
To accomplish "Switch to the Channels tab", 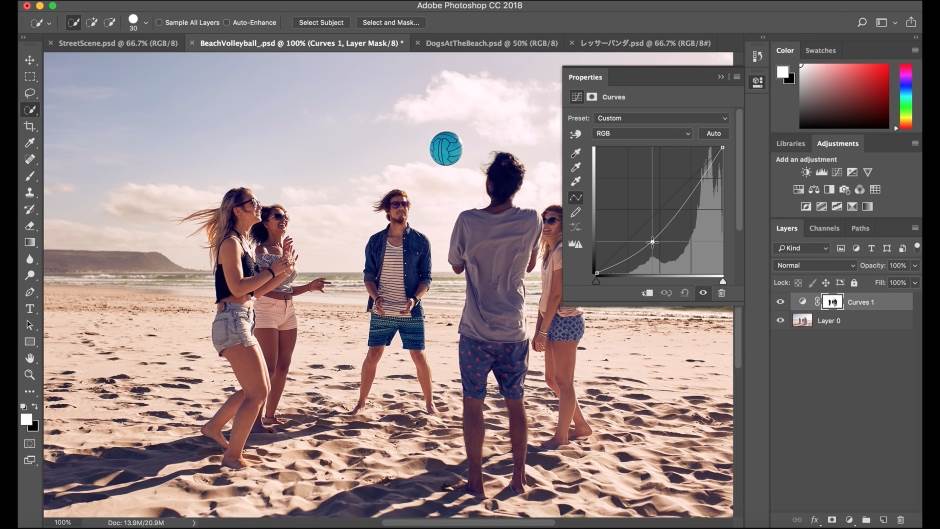I will click(824, 228).
